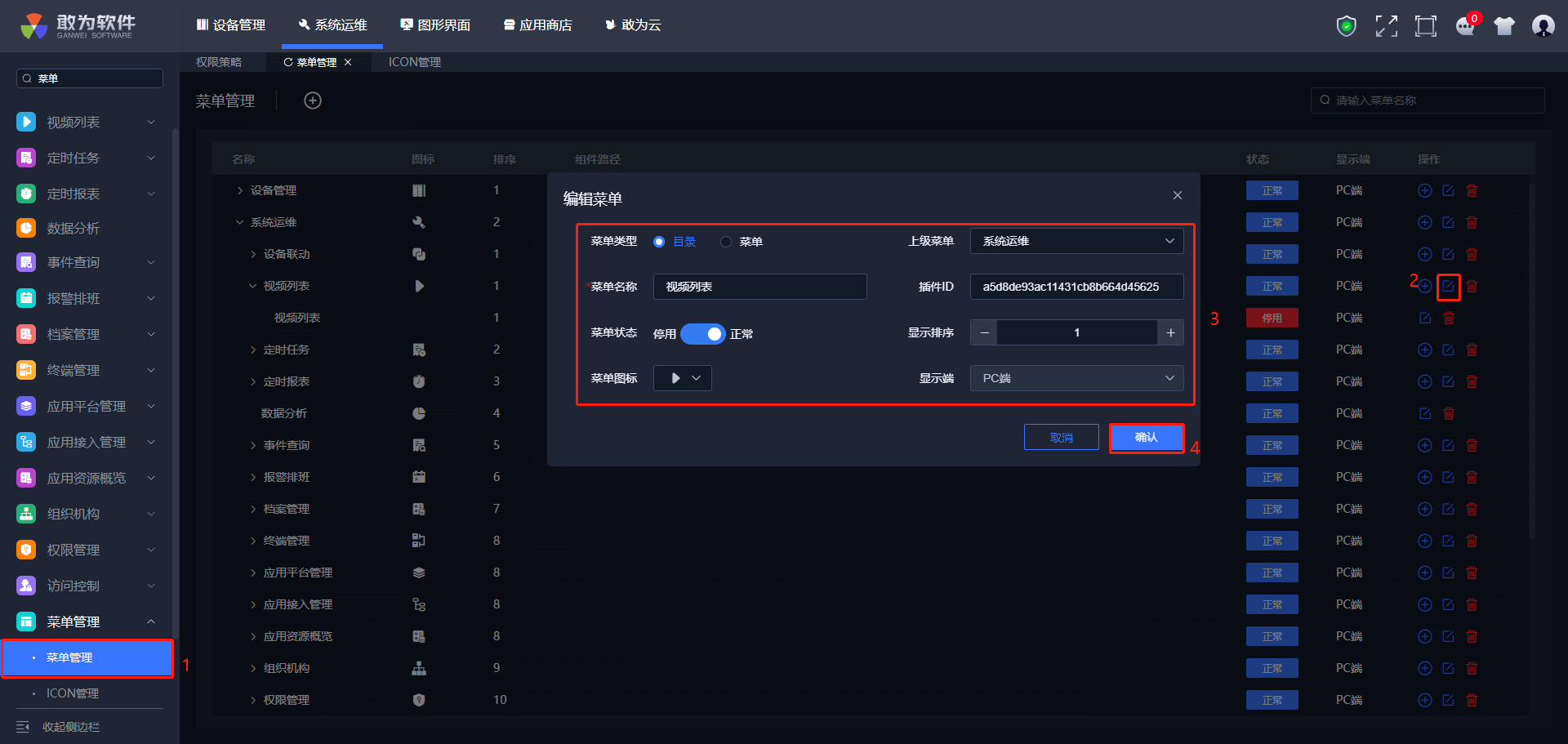1568x744 pixels.
Task: Toggle the 菜单状态 switch
Action: tap(702, 334)
